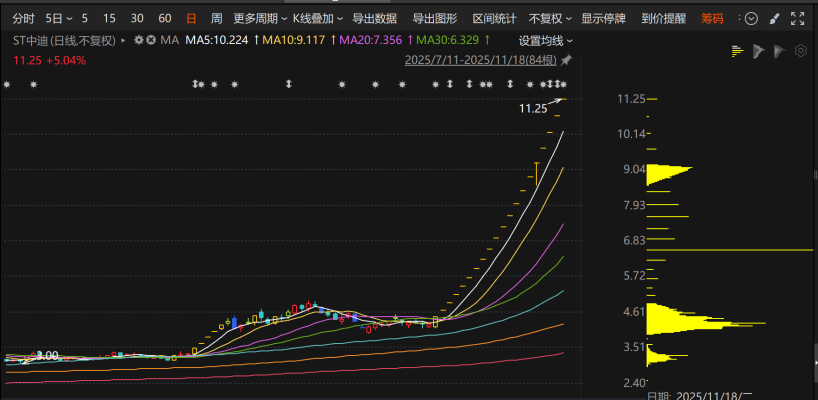This screenshot has width=818, height=400.
Task: Select the yellow chip distribution bars icon
Action: coord(737,51)
